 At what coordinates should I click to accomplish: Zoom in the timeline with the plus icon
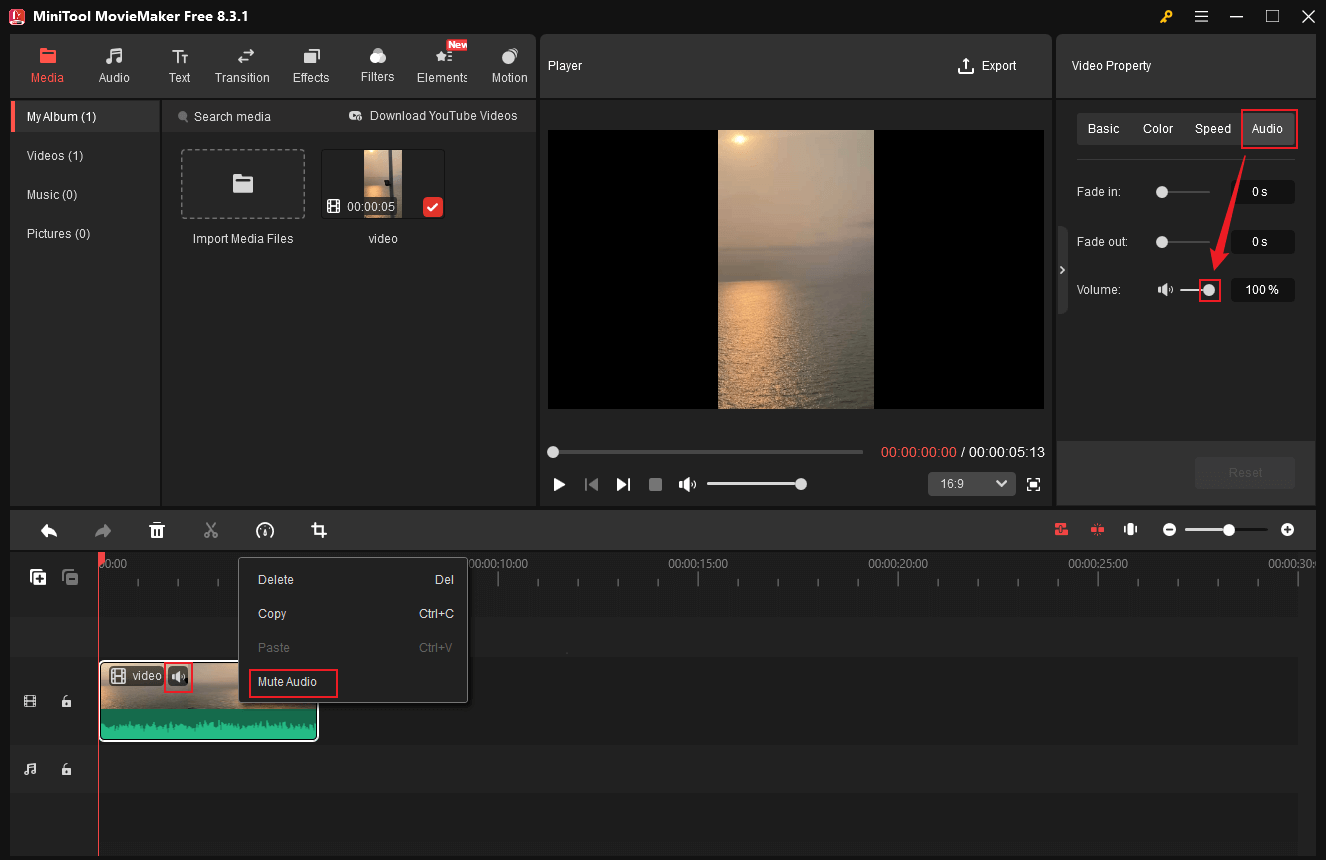click(1287, 529)
